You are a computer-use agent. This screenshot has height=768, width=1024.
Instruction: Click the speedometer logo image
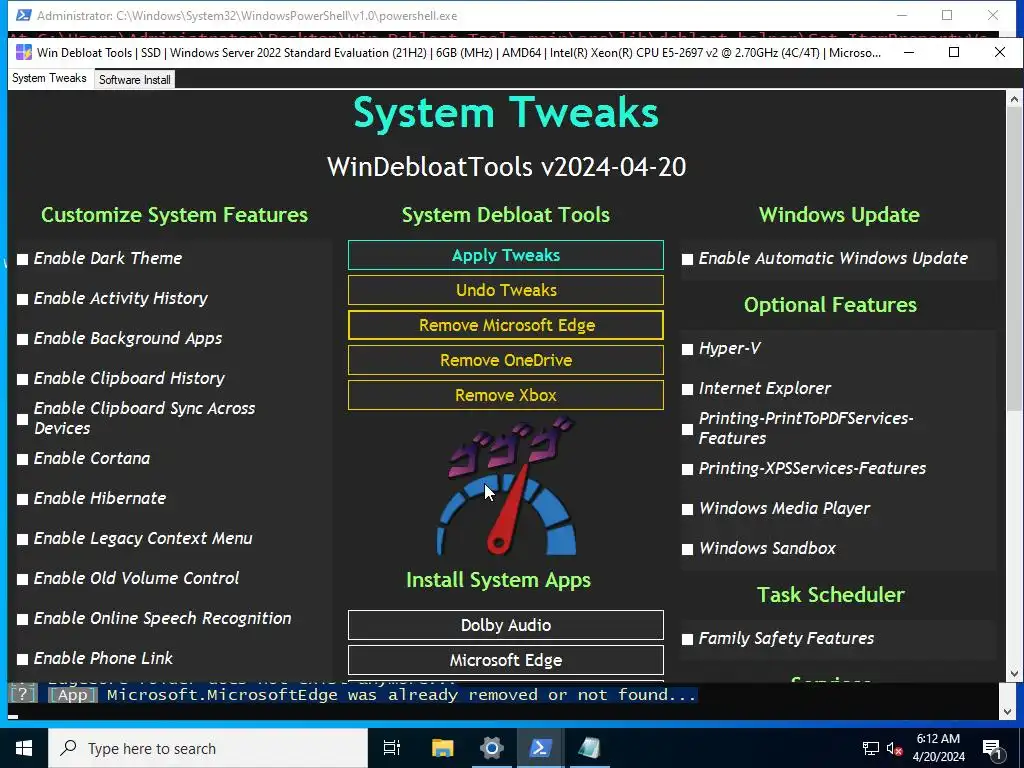pos(507,487)
